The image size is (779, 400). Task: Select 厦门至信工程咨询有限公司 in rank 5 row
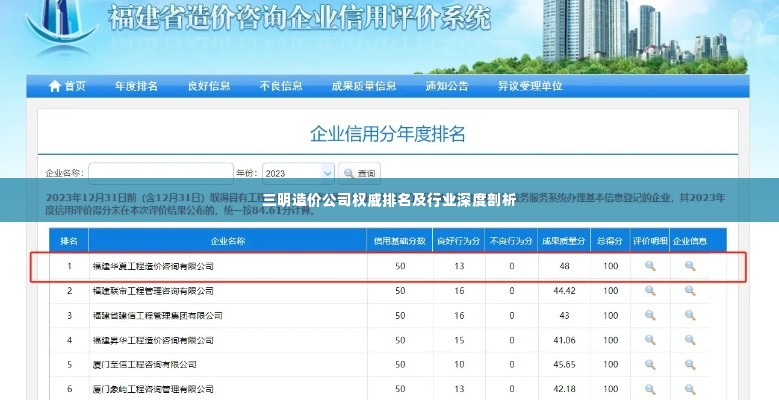pyautogui.click(x=145, y=365)
